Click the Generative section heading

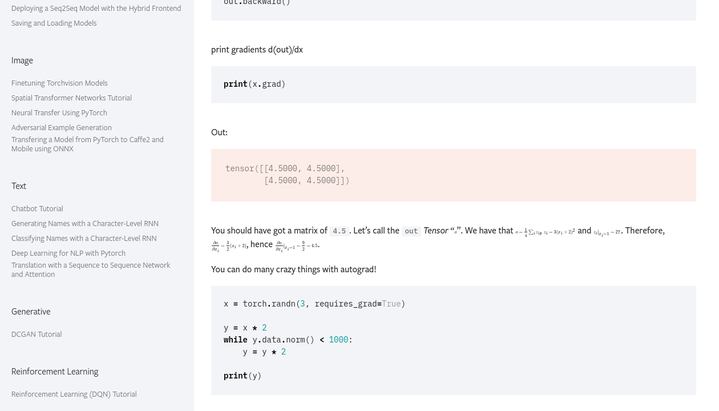tap(31, 312)
